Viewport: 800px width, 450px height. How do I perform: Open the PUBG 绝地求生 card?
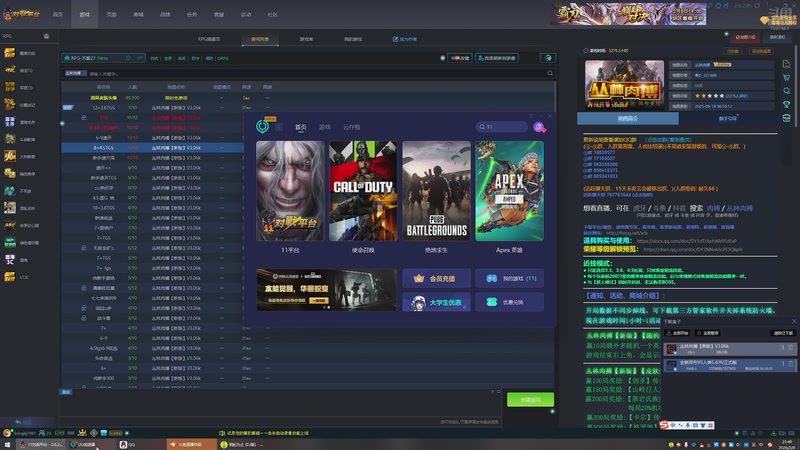[436, 191]
